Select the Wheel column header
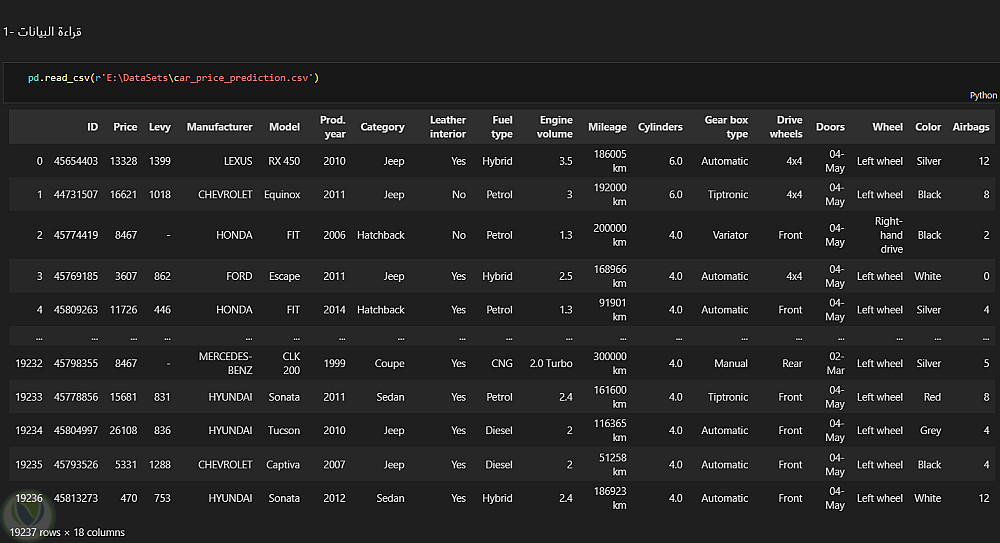1000x543 pixels. (x=888, y=127)
